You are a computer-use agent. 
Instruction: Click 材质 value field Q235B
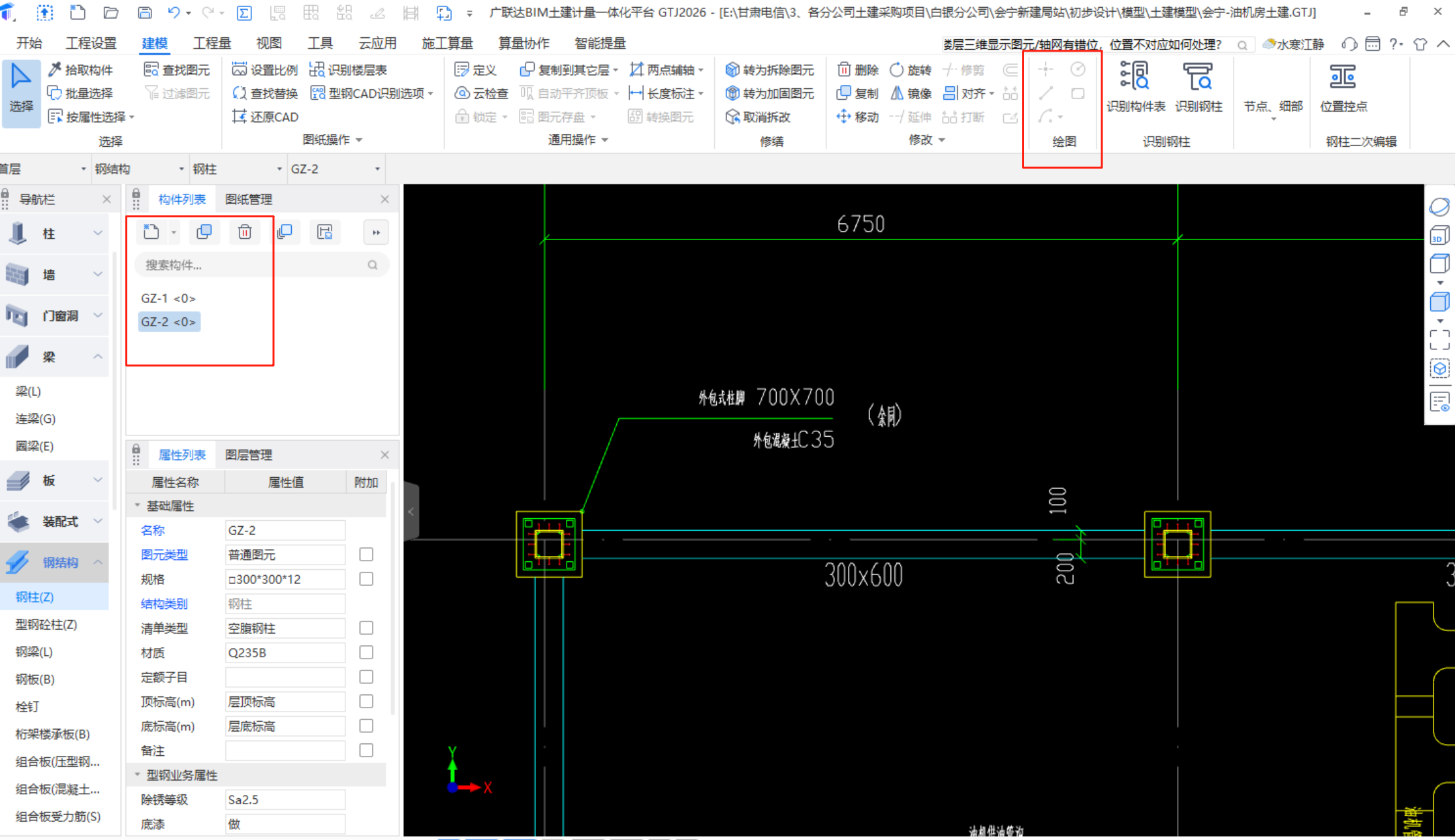click(285, 653)
